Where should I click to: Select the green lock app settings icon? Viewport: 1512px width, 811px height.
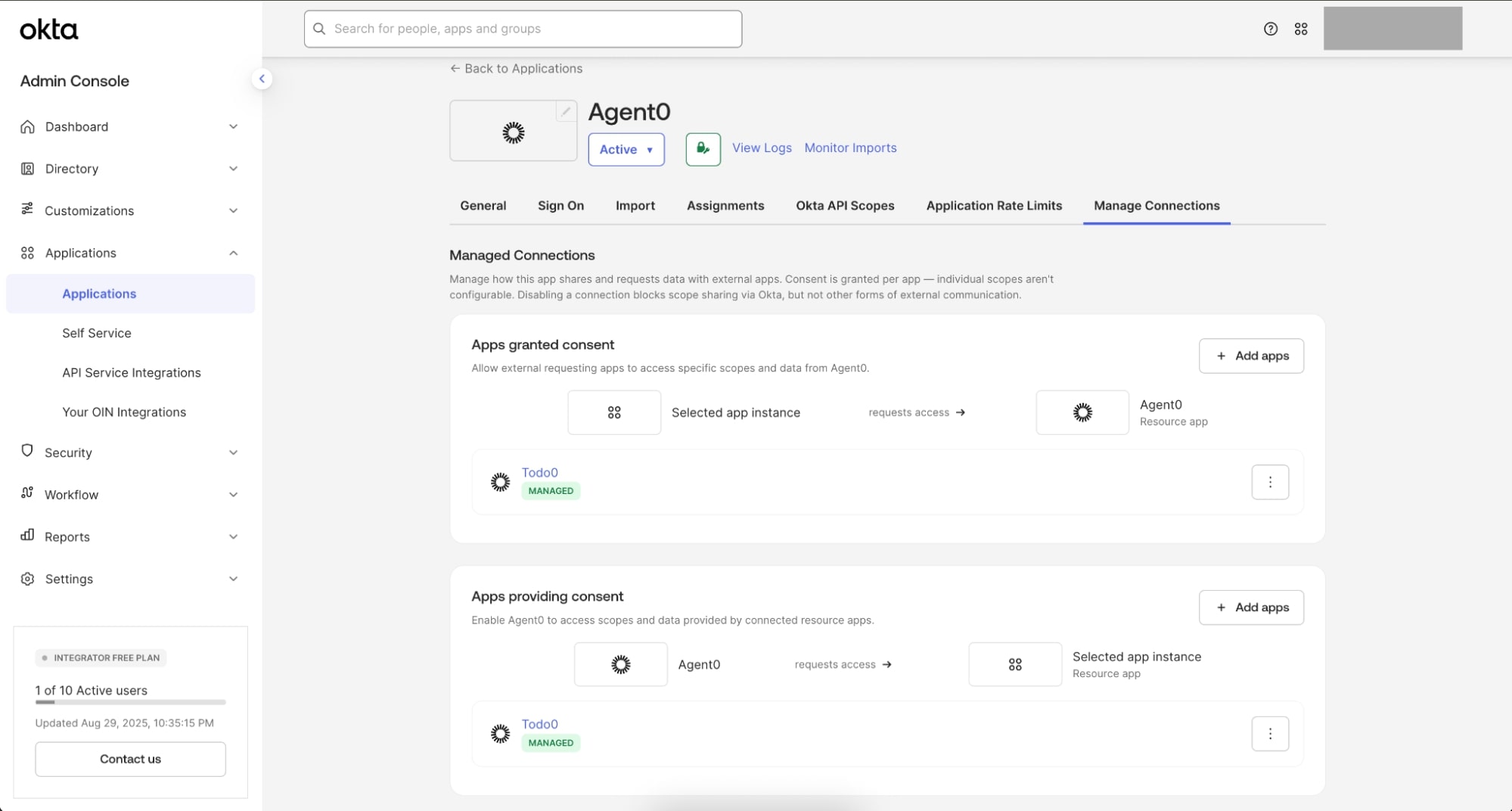(x=702, y=149)
